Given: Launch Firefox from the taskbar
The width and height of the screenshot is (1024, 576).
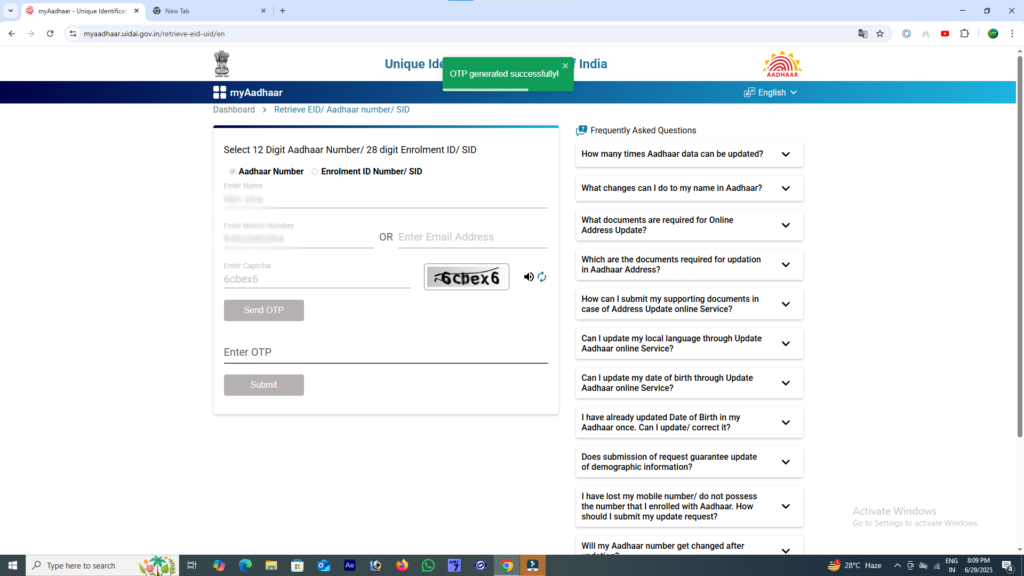Looking at the screenshot, I should (402, 566).
